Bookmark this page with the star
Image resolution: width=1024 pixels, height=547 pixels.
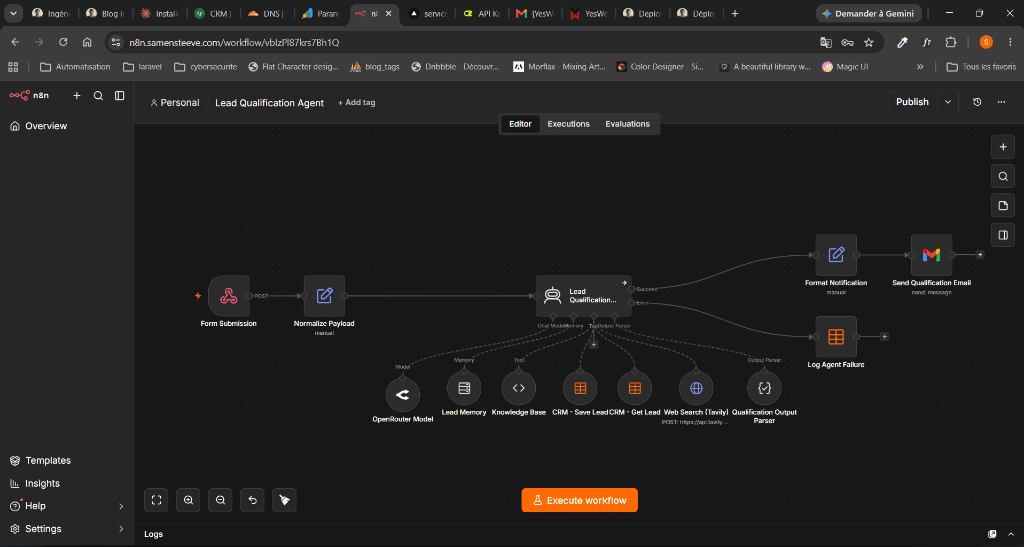point(869,42)
